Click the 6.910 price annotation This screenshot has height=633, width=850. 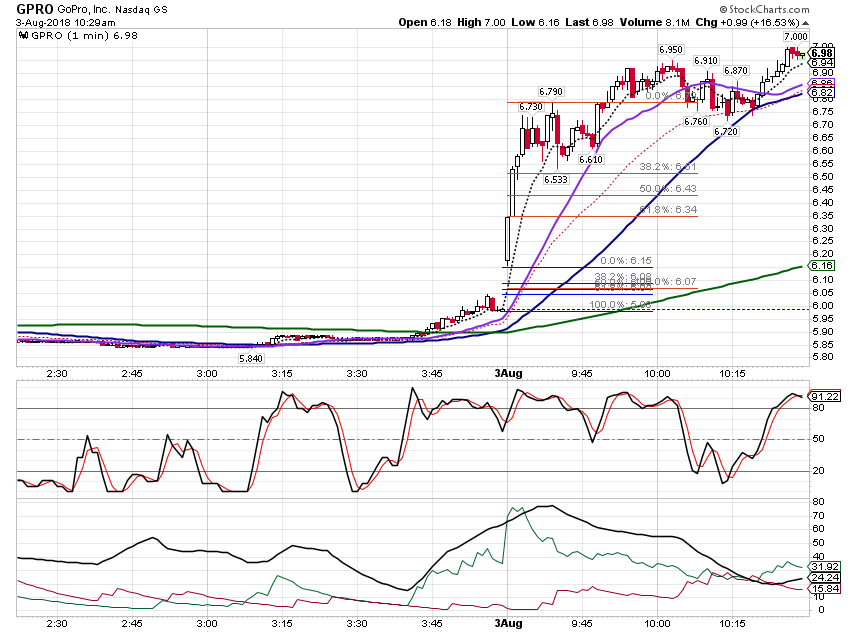tap(706, 61)
